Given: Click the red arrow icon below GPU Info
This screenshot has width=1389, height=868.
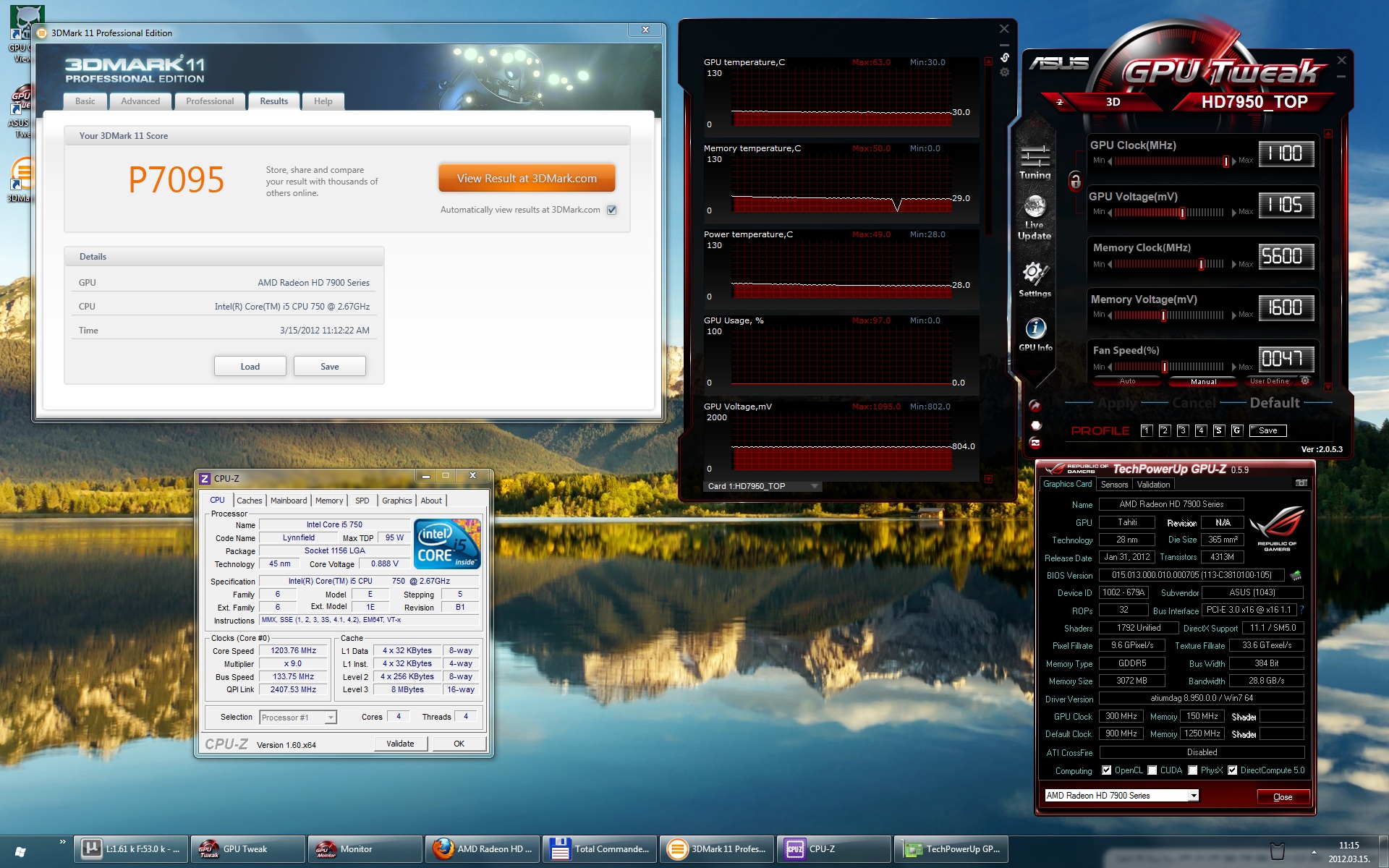Looking at the screenshot, I should point(1035,406).
